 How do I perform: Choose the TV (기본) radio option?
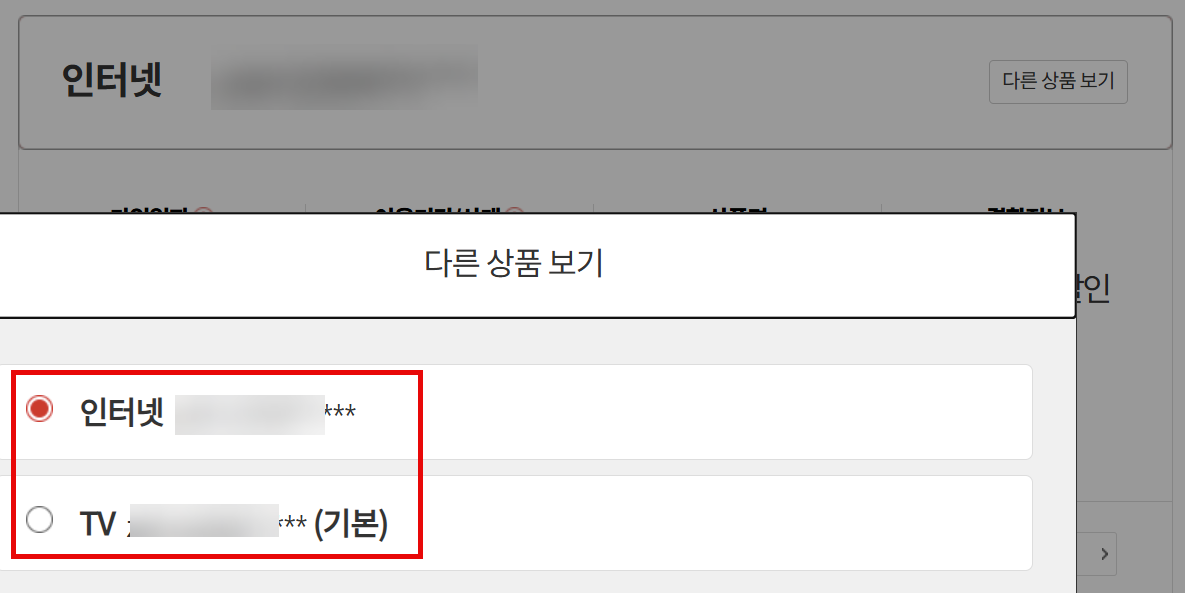coord(39,520)
